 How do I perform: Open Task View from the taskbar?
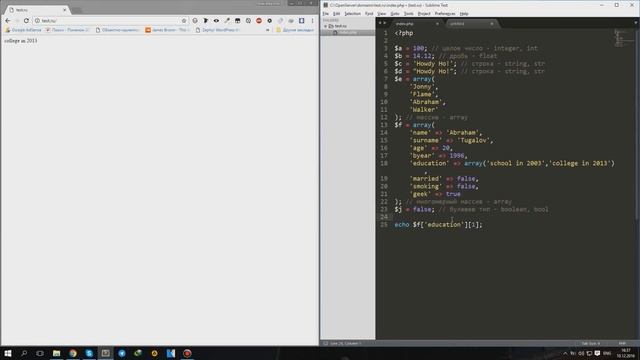pos(40,353)
